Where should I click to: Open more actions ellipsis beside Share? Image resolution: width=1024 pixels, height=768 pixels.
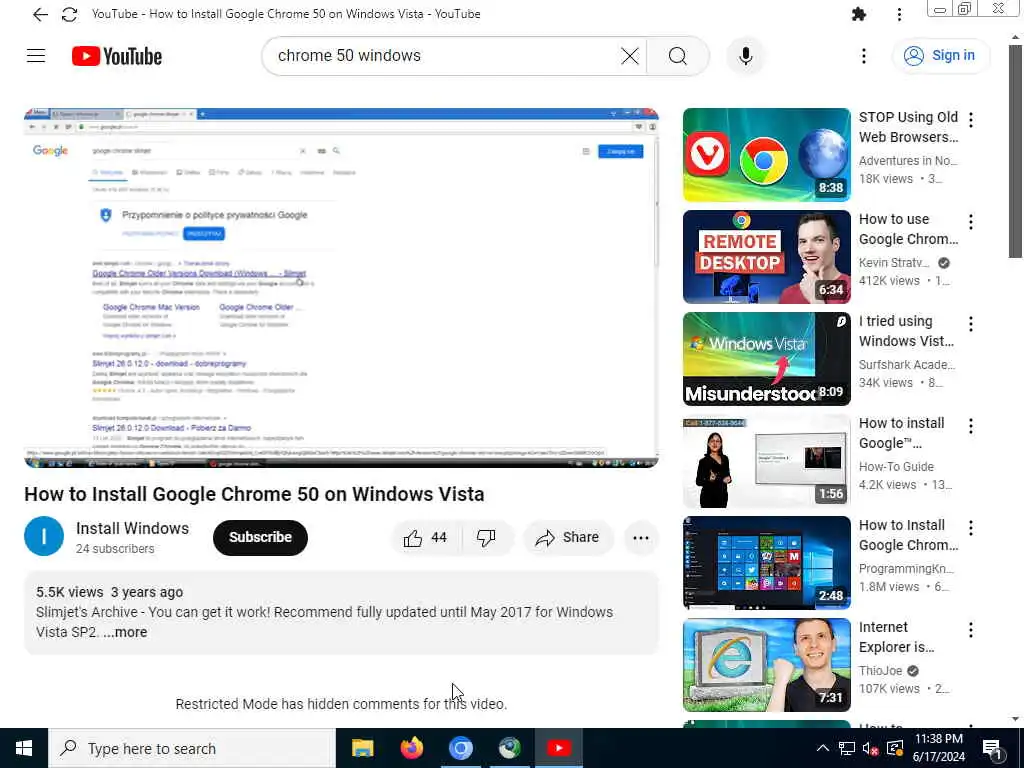[x=641, y=538]
